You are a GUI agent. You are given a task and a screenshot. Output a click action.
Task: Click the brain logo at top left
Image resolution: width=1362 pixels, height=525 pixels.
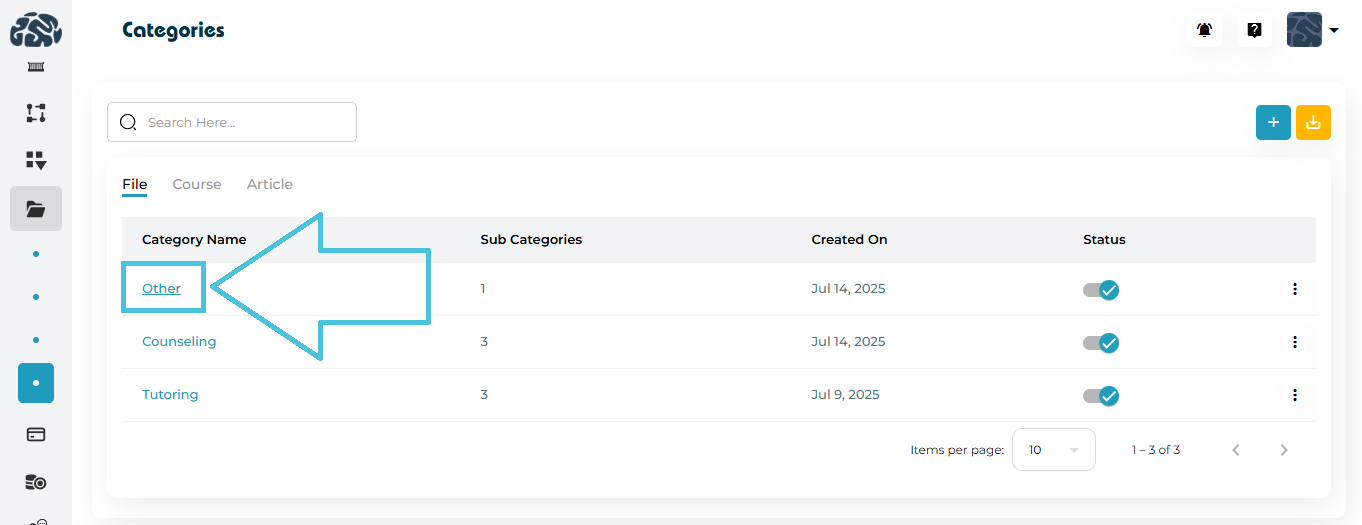[36, 30]
